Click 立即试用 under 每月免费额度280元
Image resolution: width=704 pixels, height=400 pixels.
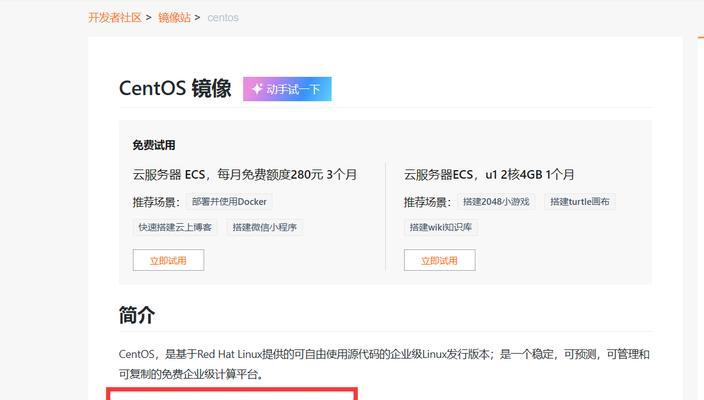click(168, 260)
